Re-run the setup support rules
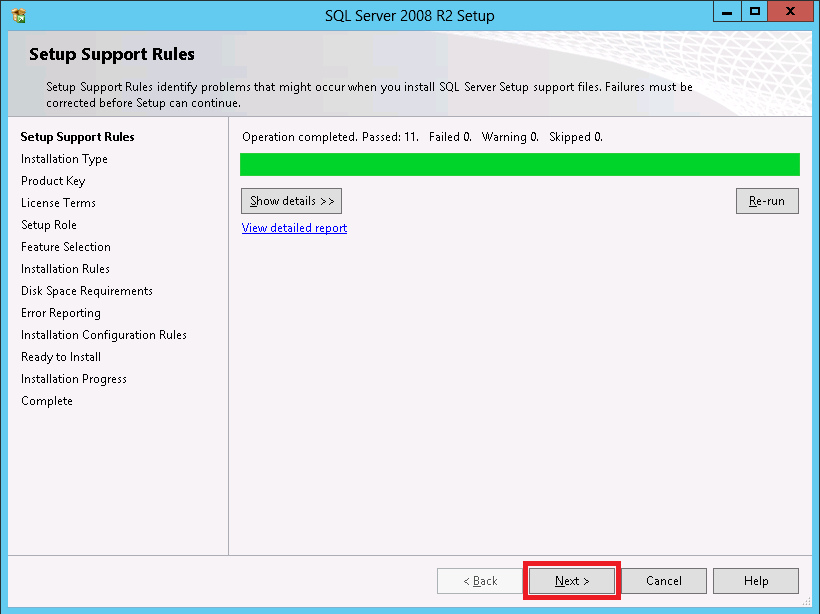 pyautogui.click(x=767, y=201)
